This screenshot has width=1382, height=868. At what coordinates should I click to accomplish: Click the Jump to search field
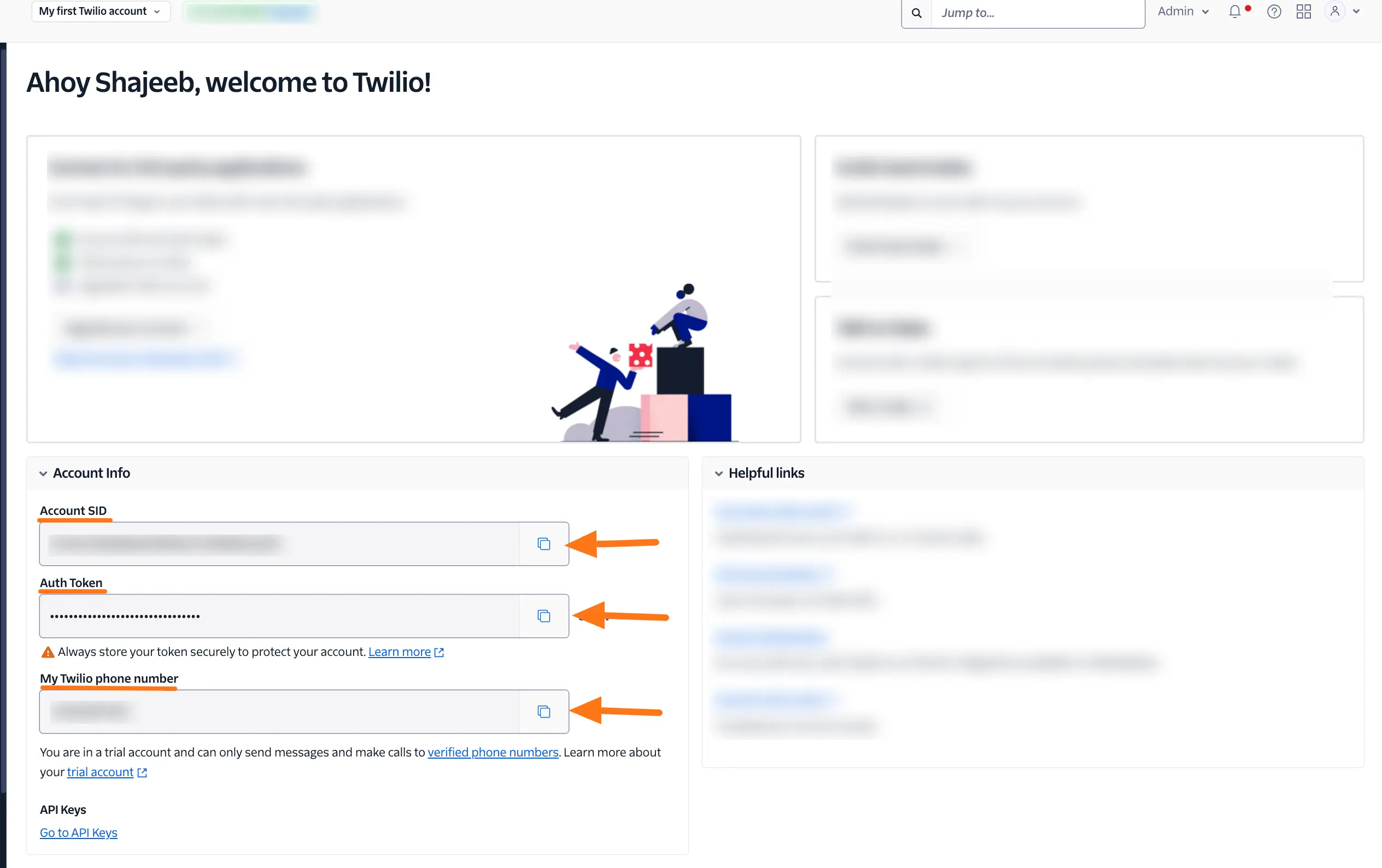[1038, 13]
